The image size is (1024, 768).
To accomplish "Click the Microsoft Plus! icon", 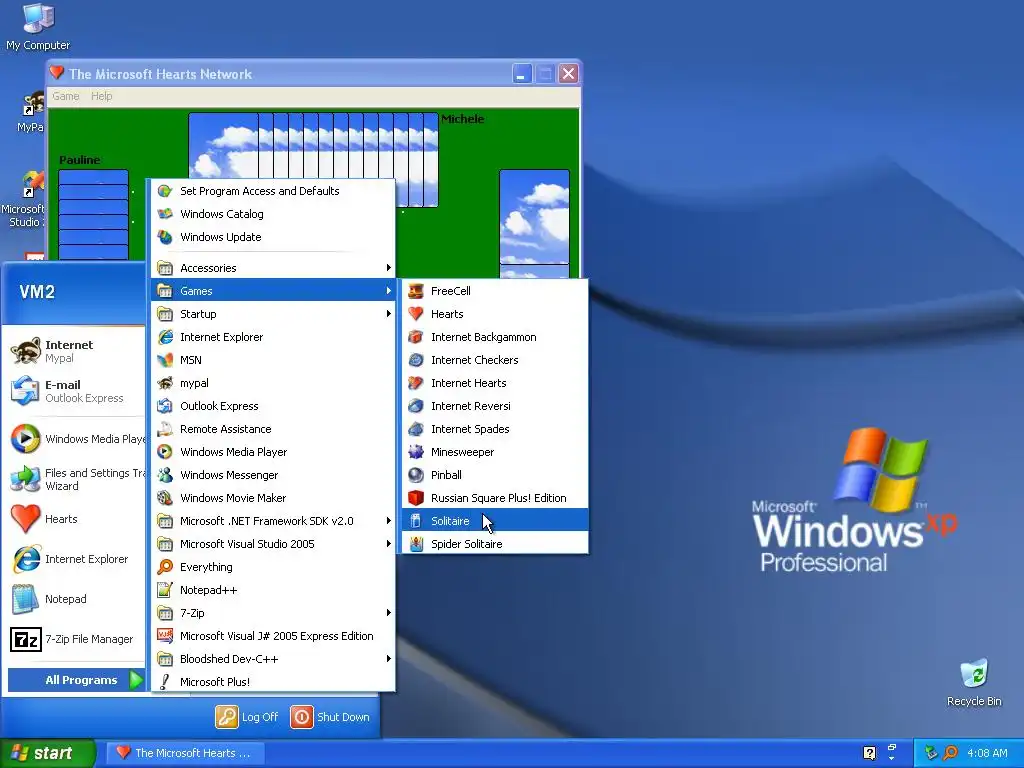I will [x=165, y=681].
